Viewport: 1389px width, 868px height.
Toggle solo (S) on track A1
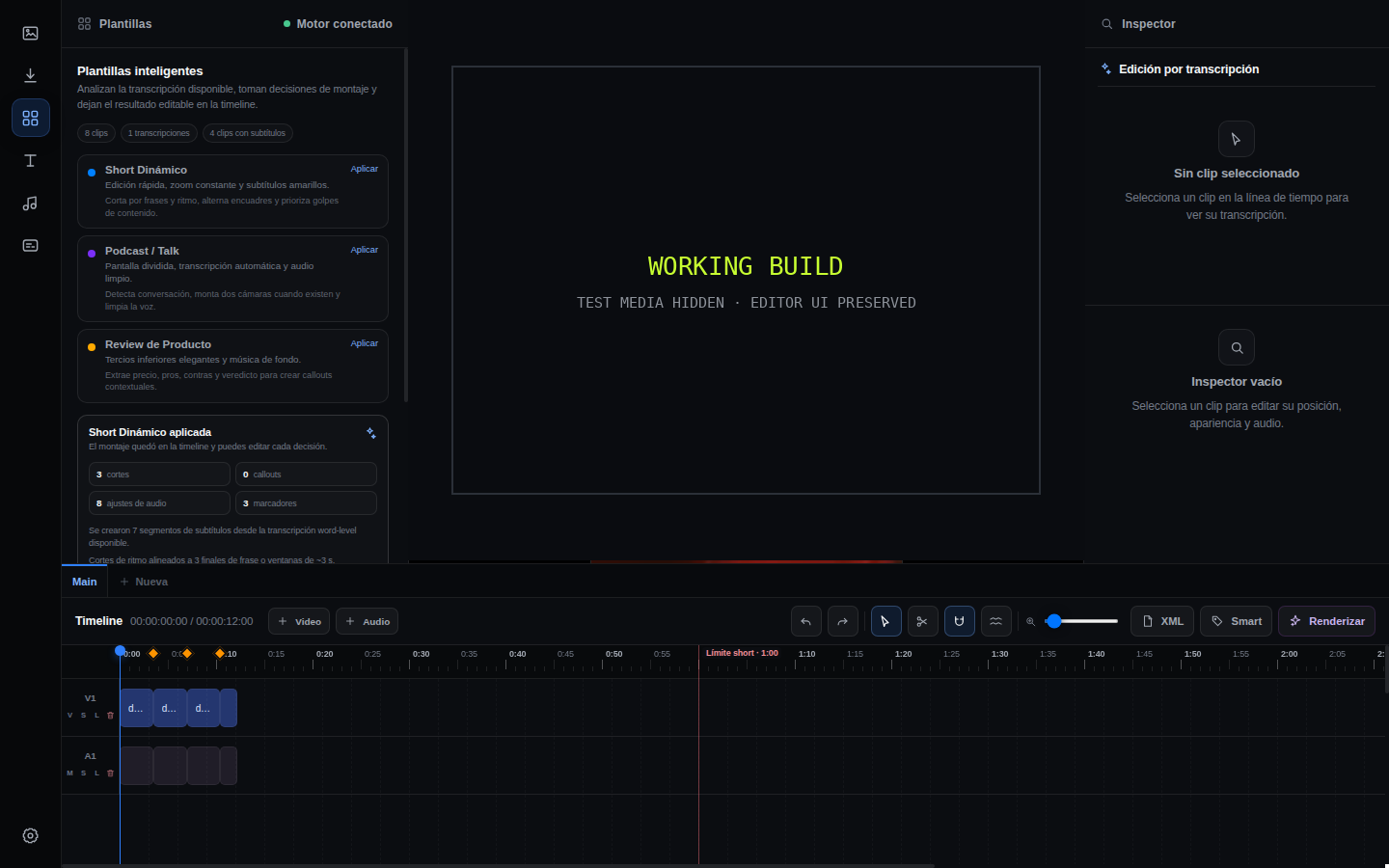coord(83,773)
